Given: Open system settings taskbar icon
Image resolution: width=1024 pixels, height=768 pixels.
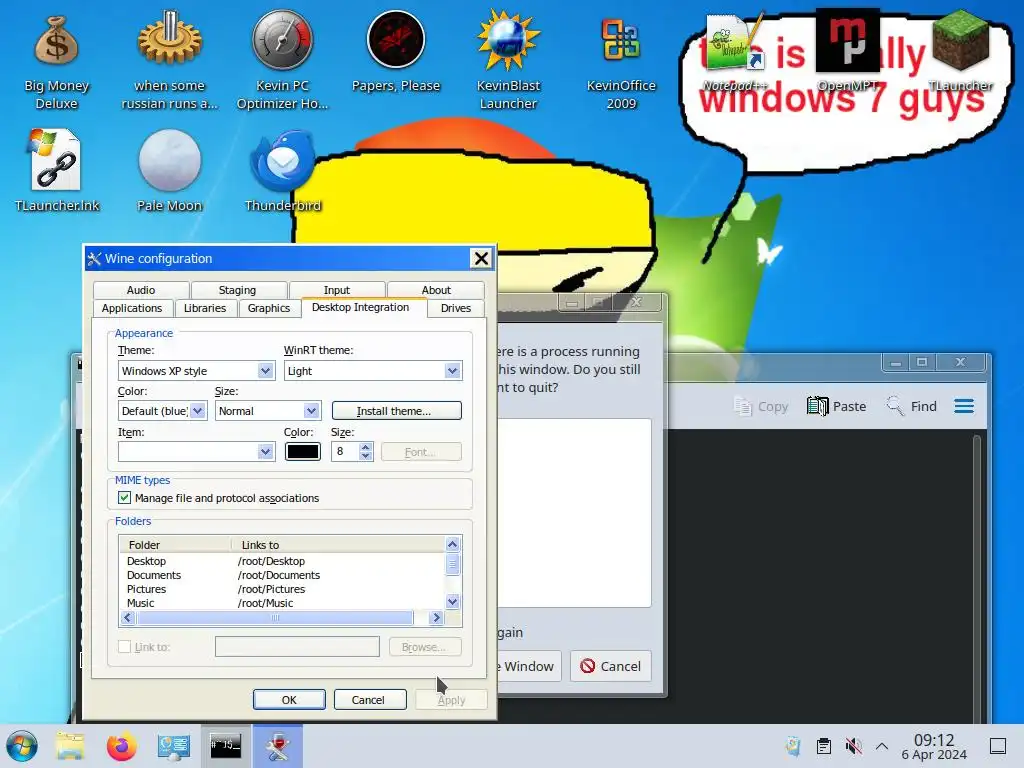Looking at the screenshot, I should (173, 746).
